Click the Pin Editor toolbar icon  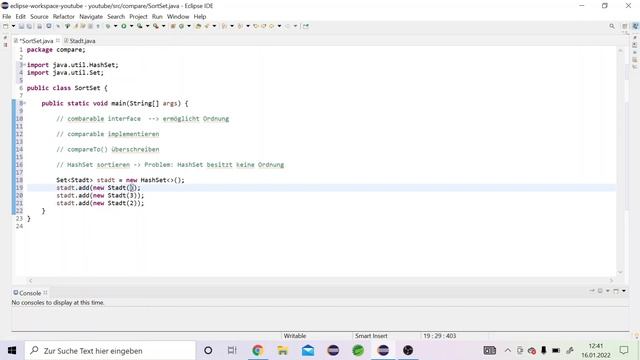point(305,26)
